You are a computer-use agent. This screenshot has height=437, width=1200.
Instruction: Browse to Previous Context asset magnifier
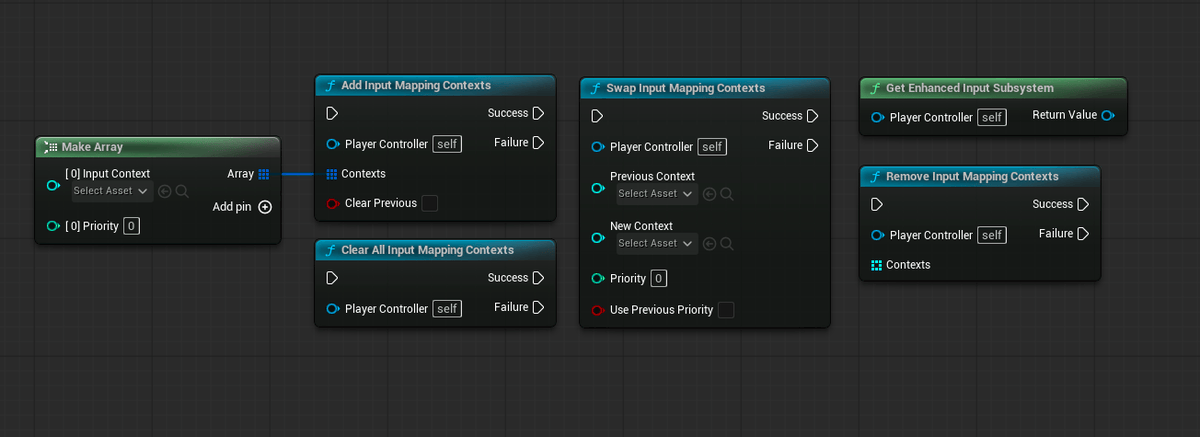point(727,194)
